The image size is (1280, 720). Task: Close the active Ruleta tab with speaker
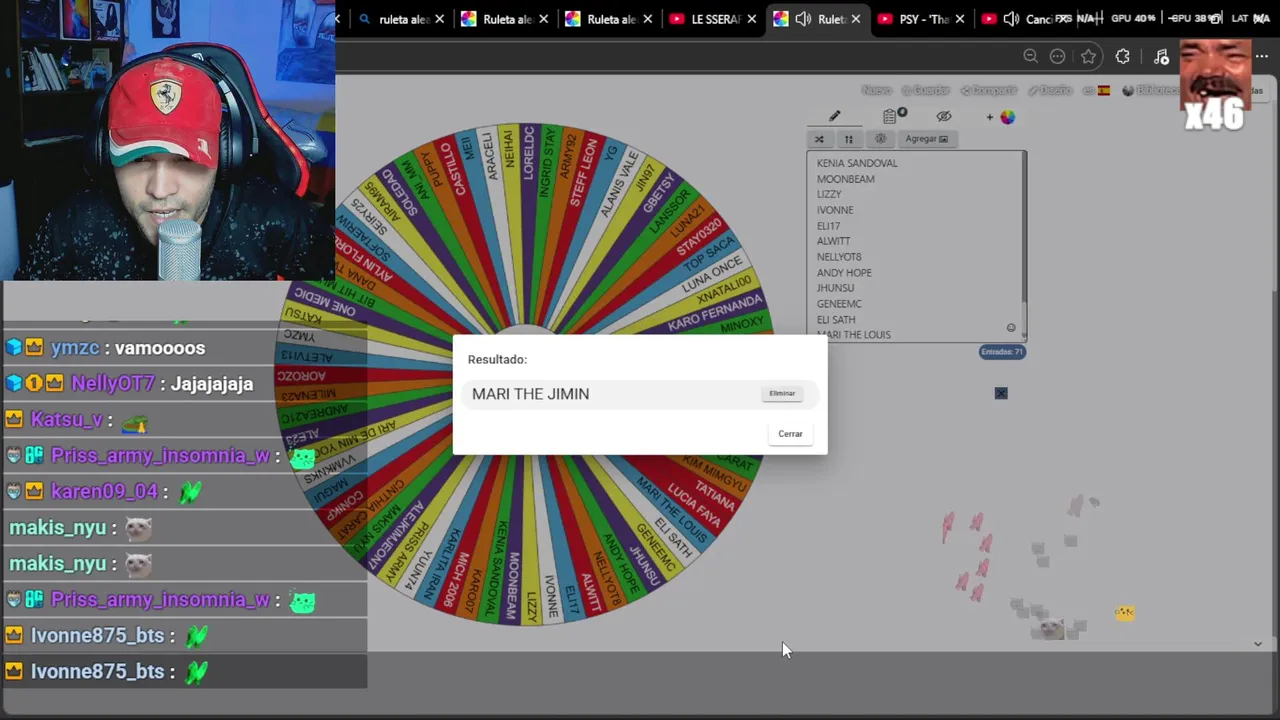(855, 19)
